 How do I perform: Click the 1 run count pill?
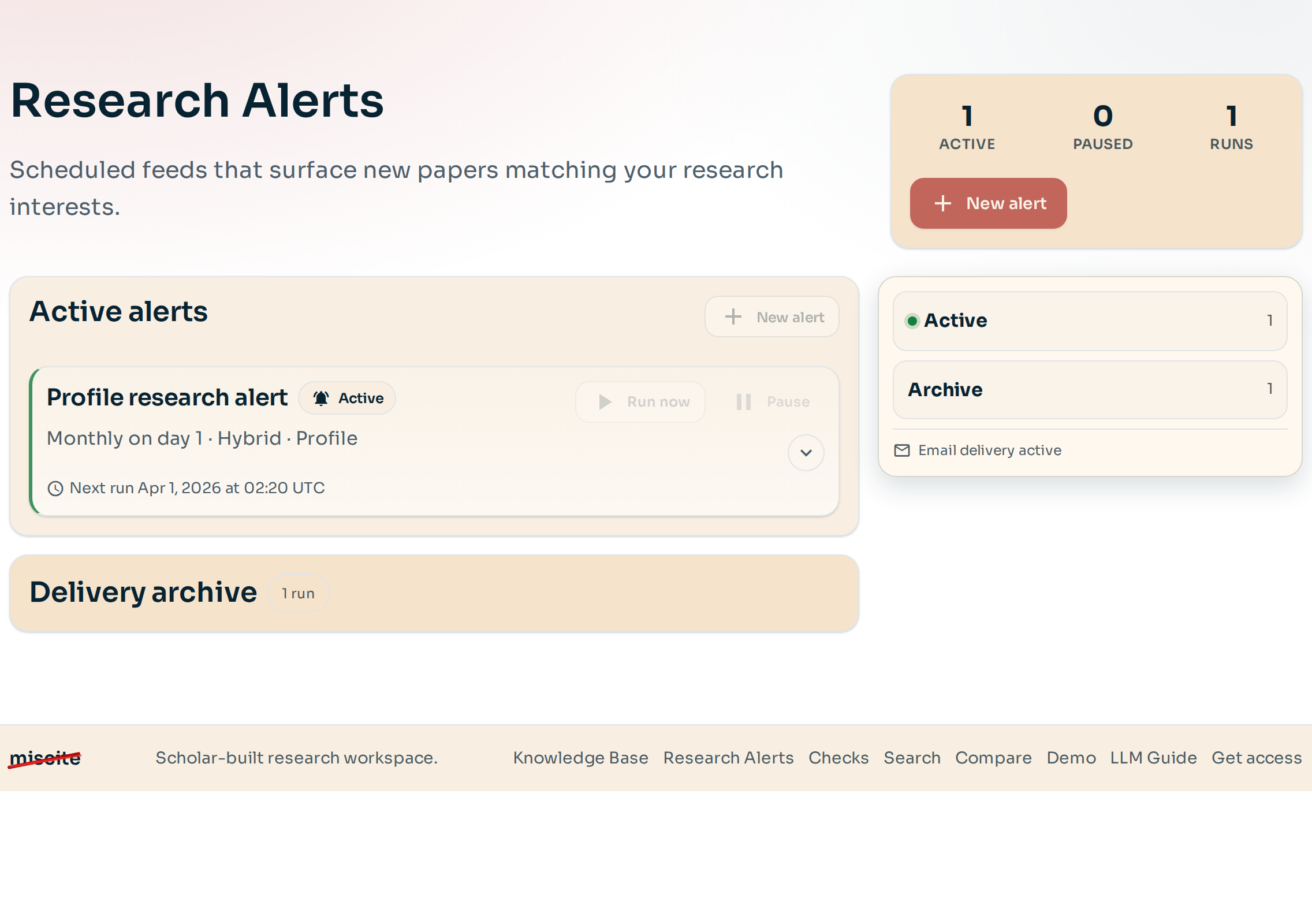(298, 593)
